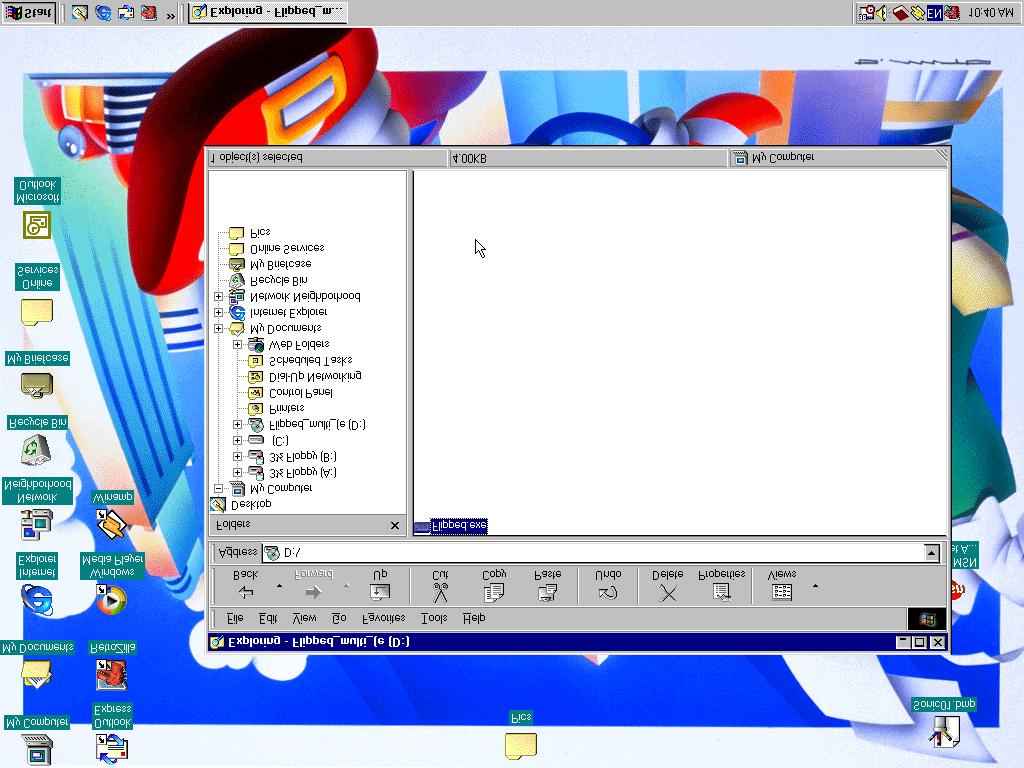Select the Sonic01.bmp desktop file icon

pos(943,730)
